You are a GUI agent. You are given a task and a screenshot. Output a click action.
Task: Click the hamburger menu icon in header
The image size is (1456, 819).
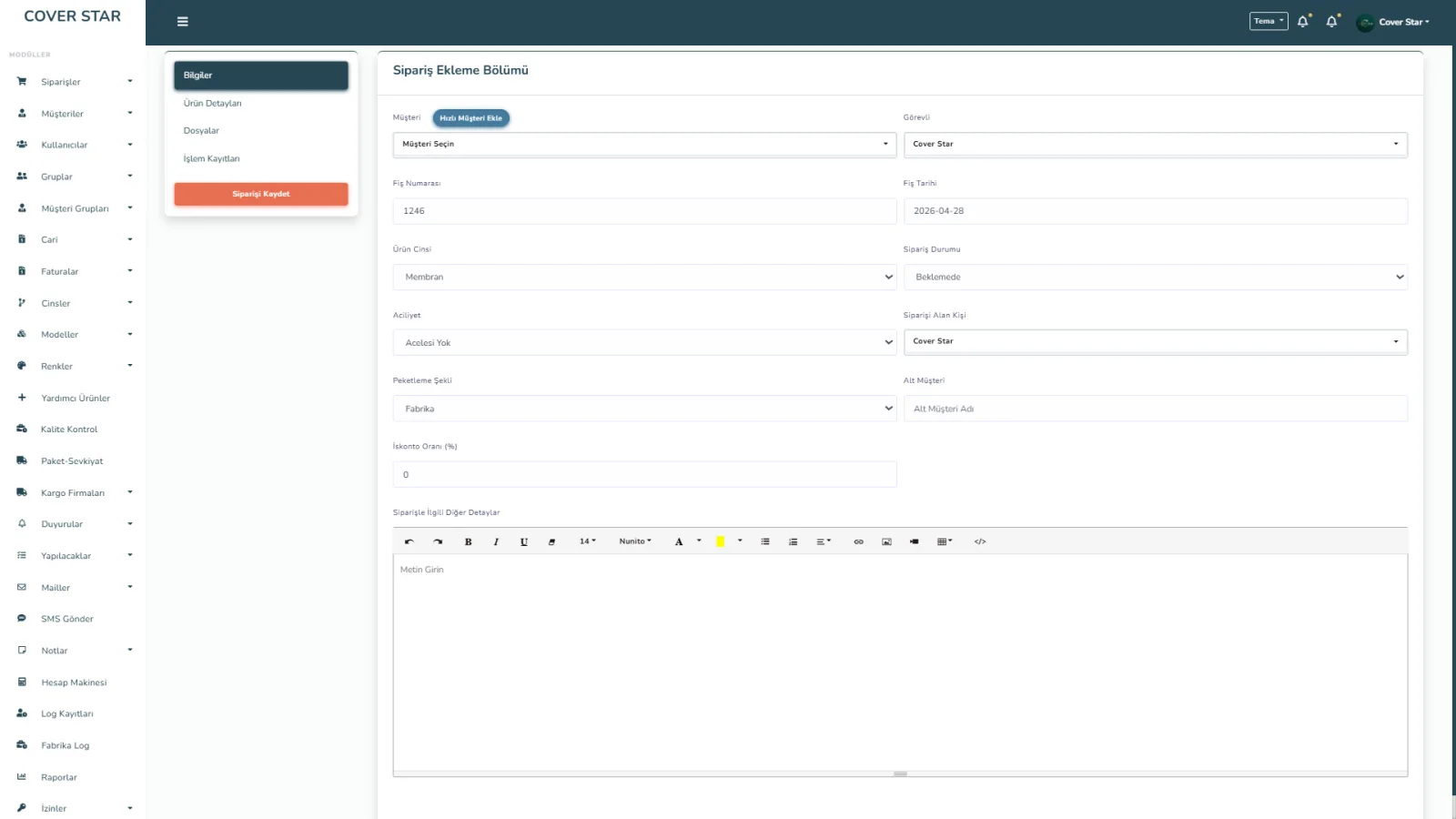pos(182,22)
